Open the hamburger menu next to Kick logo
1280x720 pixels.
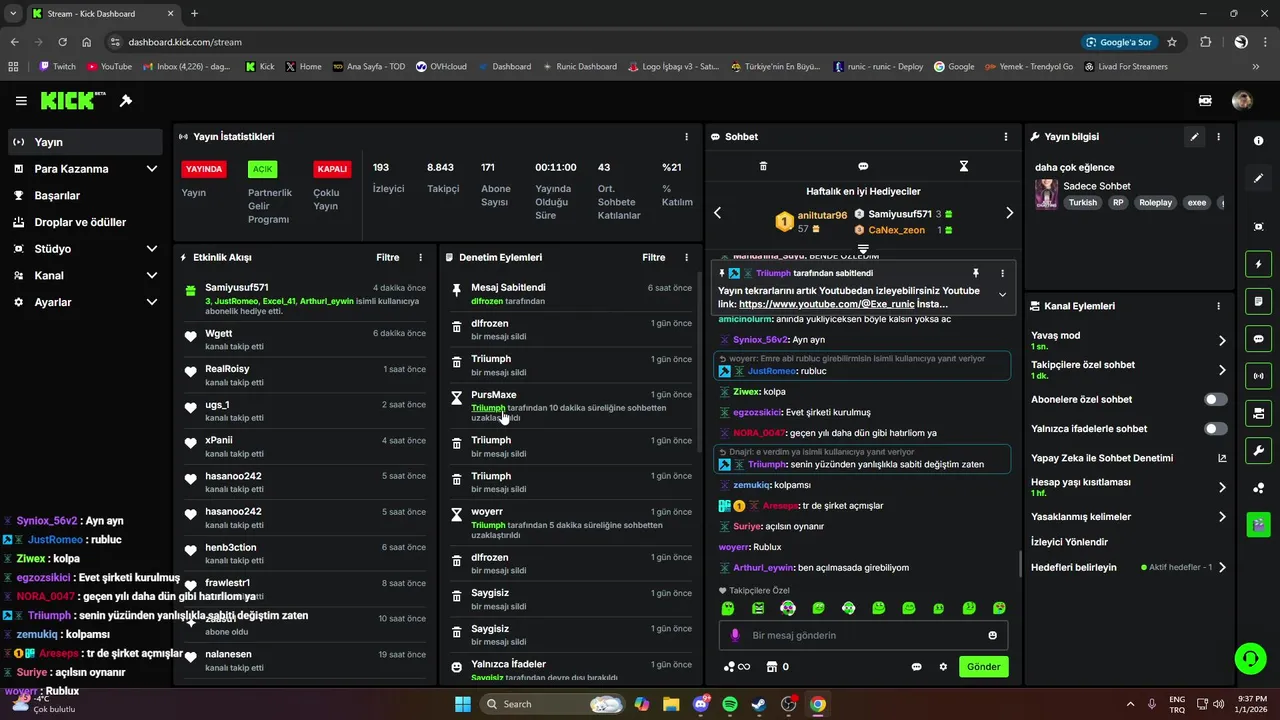[x=21, y=101]
